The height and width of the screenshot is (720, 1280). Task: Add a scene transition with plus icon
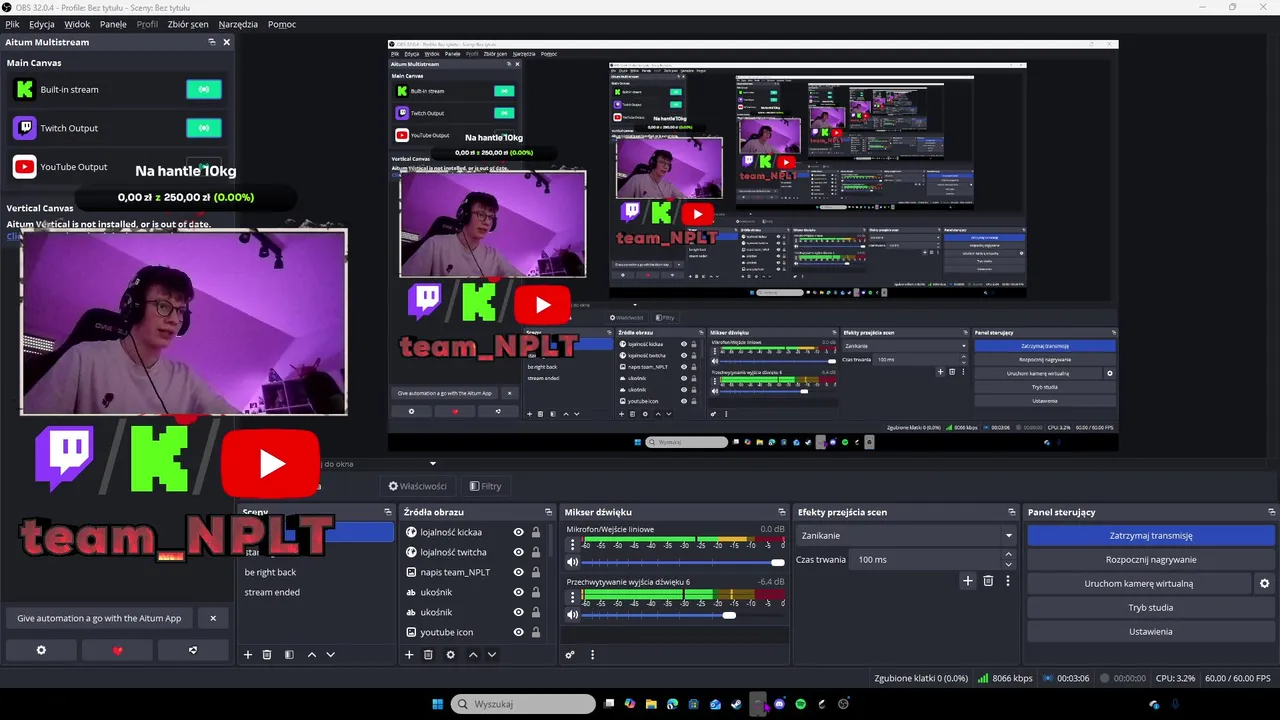[967, 581]
